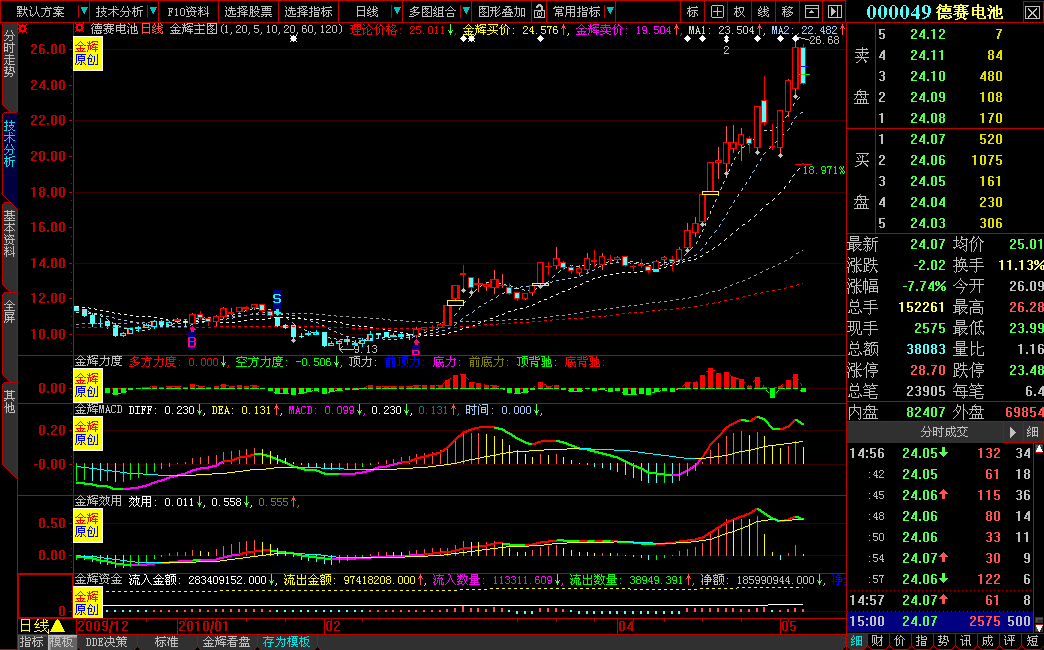The image size is (1044, 650).
Task: Open the 多图组合 dropdown arrow
Action: (x=466, y=11)
